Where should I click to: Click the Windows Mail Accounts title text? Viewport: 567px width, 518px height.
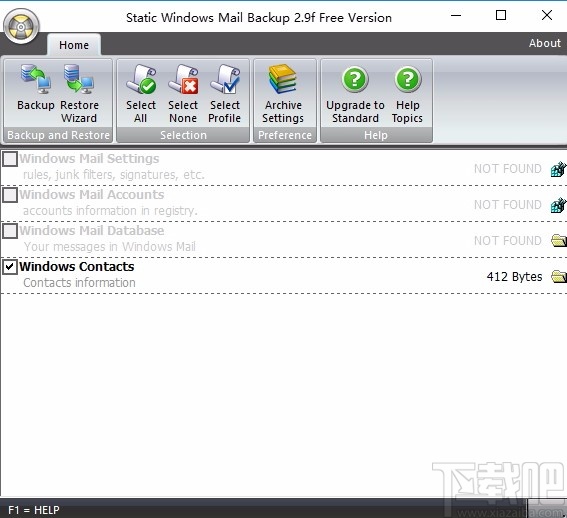click(92, 195)
